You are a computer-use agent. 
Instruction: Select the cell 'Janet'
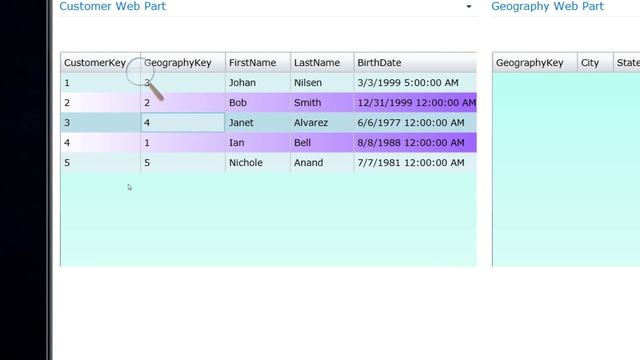point(258,122)
